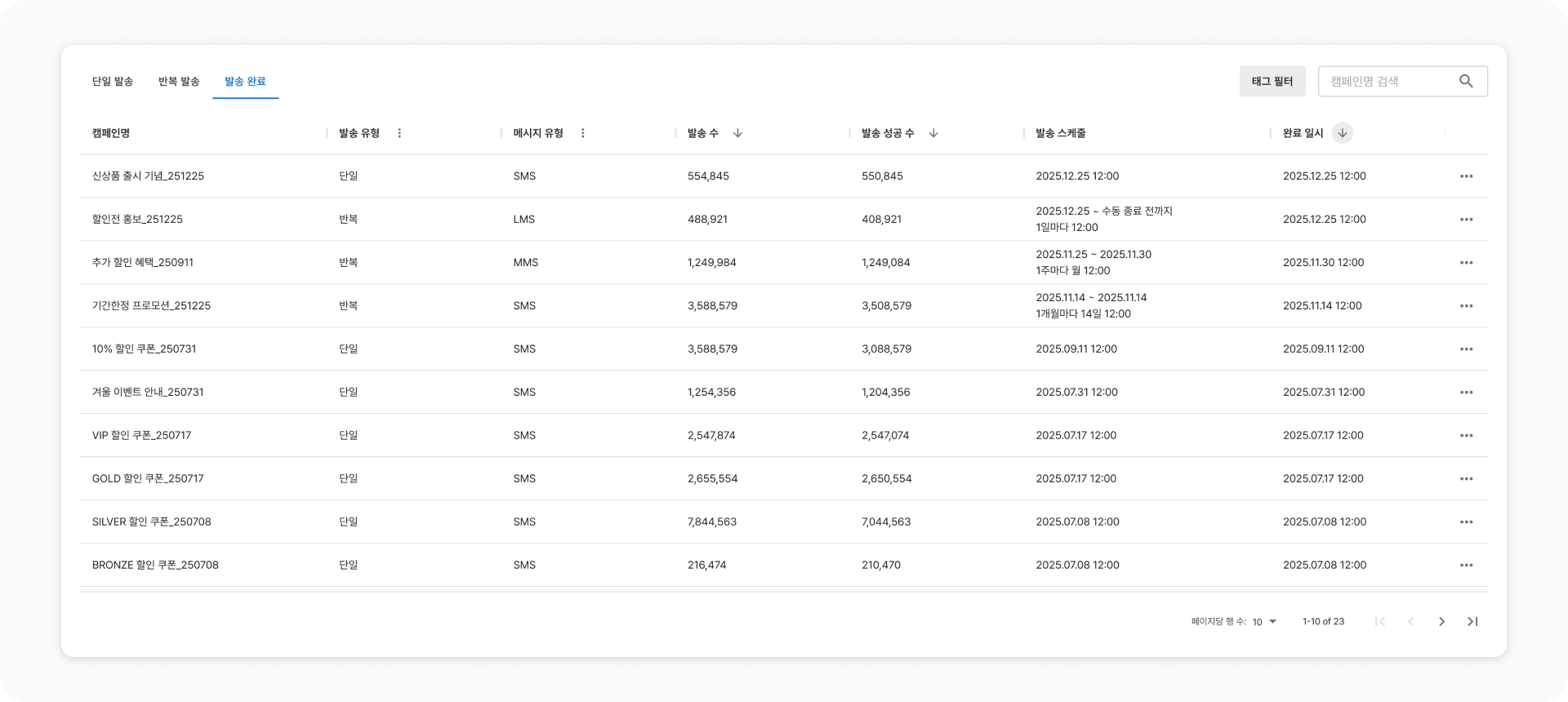Switch to 단일 발송 tab
This screenshot has height=702, width=1568.
(113, 82)
